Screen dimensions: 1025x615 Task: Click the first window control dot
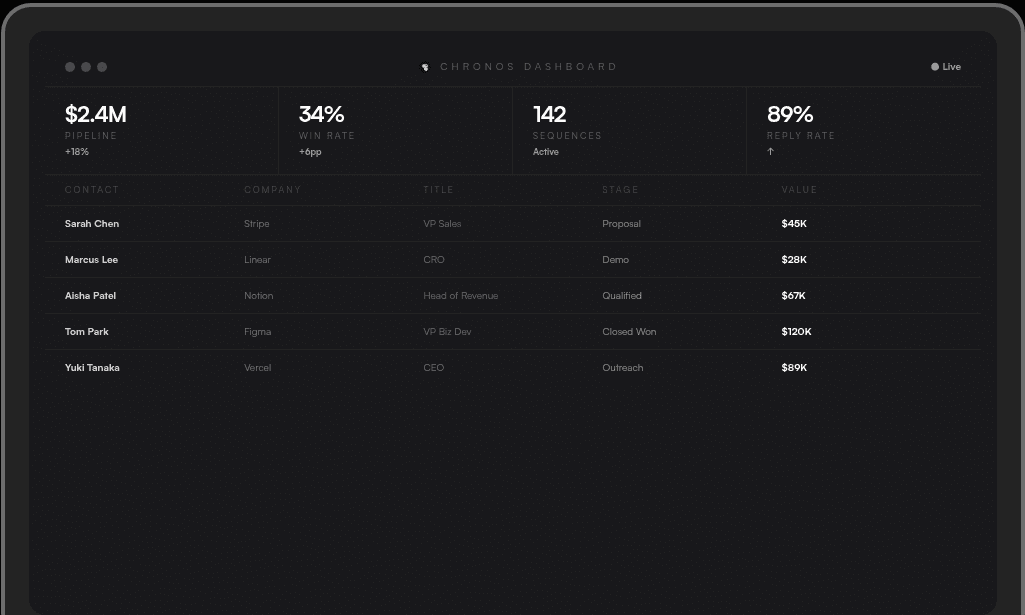click(70, 67)
